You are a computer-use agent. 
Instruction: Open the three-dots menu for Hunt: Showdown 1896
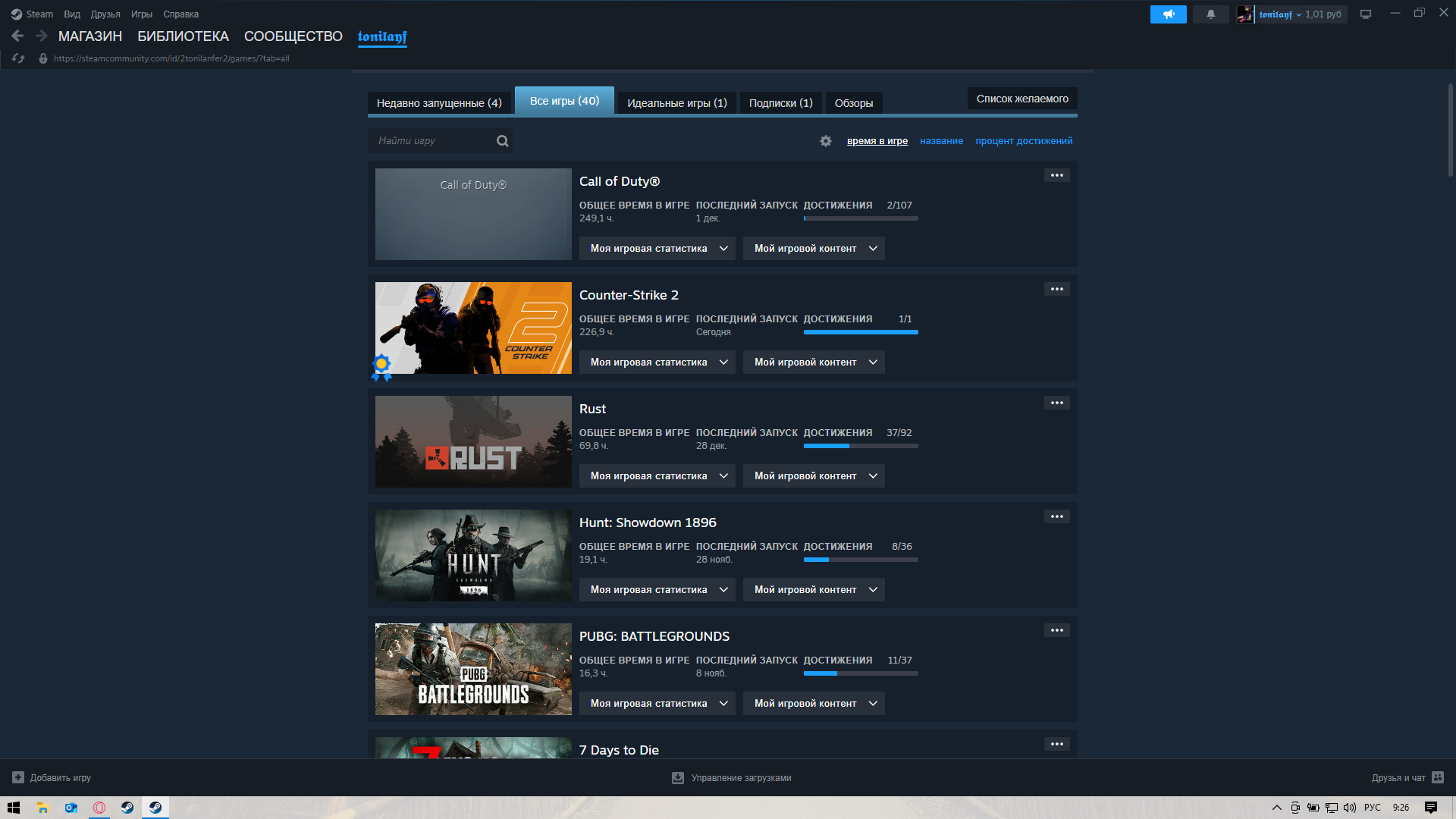point(1057,516)
